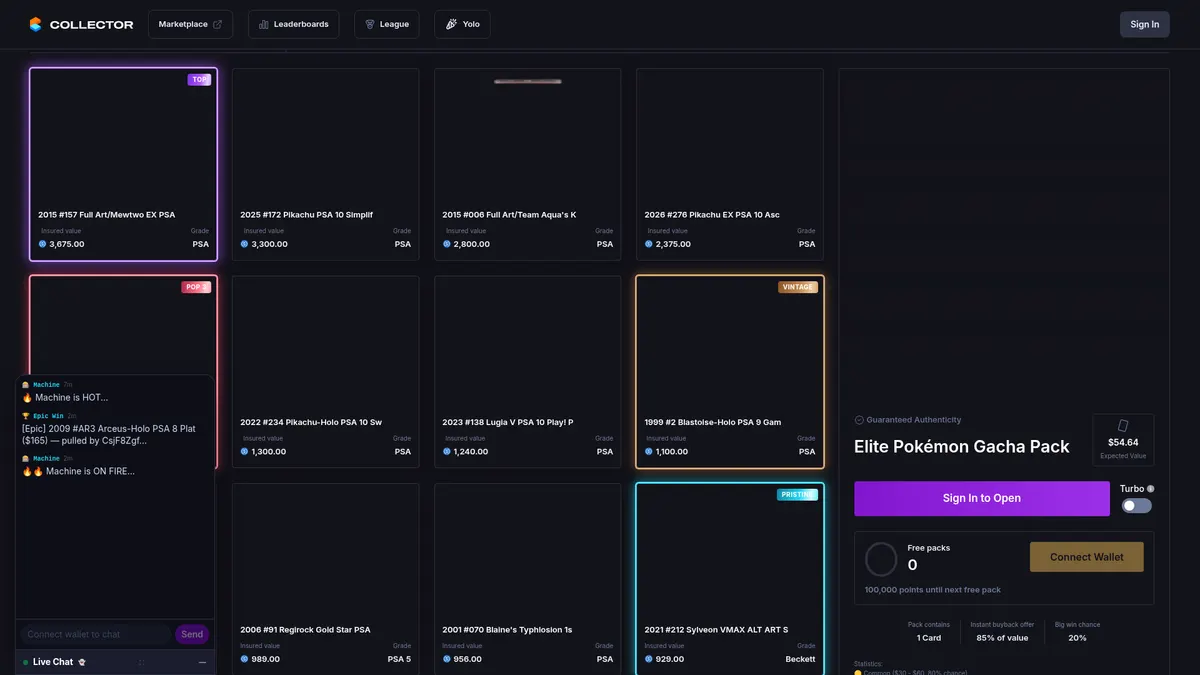Click the Guaranteed Authenticity check icon
The height and width of the screenshot is (675, 1200).
pyautogui.click(x=859, y=420)
